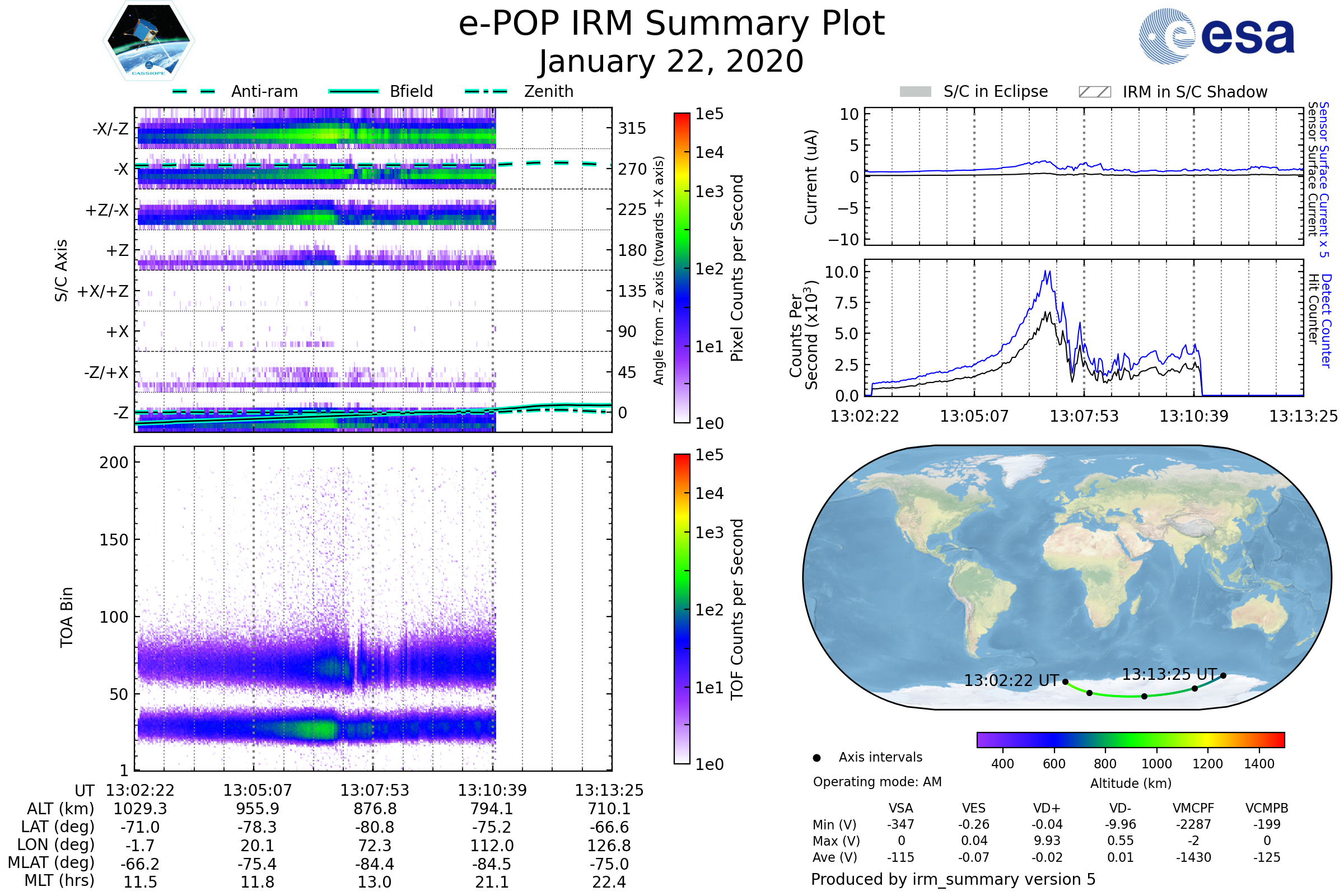Click the ESA logo
1344x896 pixels.
pos(1216,36)
